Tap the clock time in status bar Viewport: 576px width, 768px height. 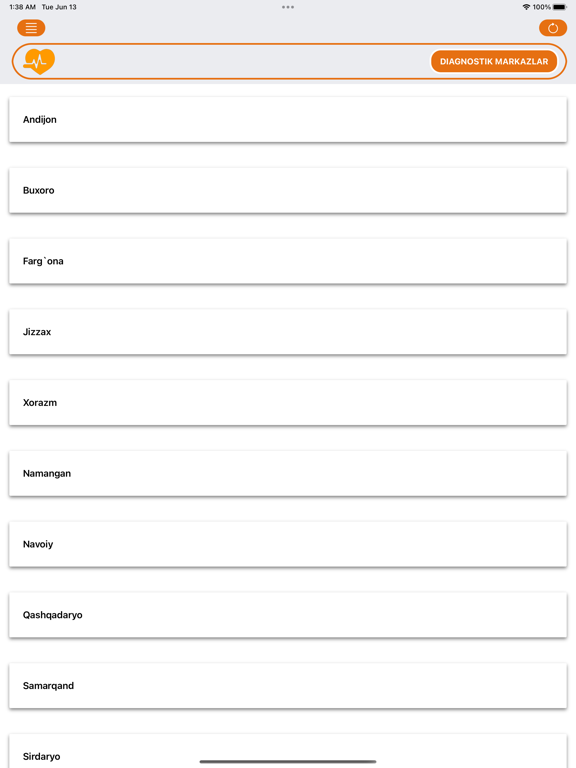tap(23, 7)
